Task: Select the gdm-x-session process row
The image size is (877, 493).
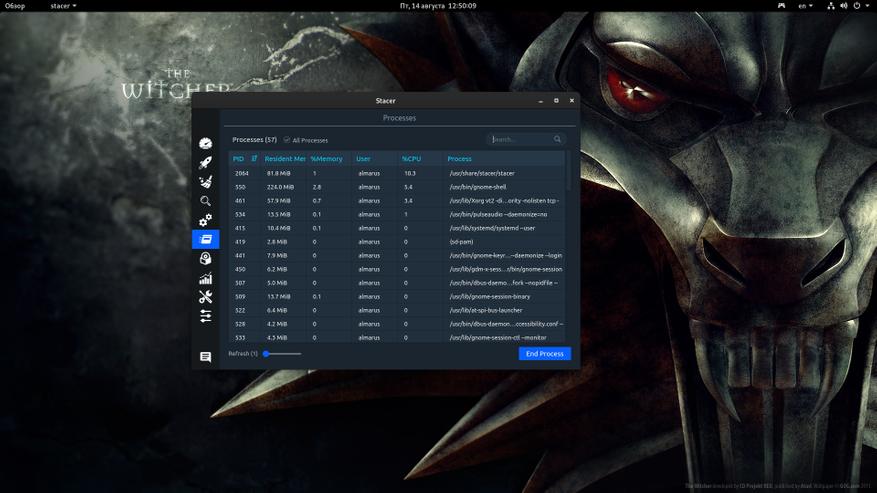Action: click(397, 269)
